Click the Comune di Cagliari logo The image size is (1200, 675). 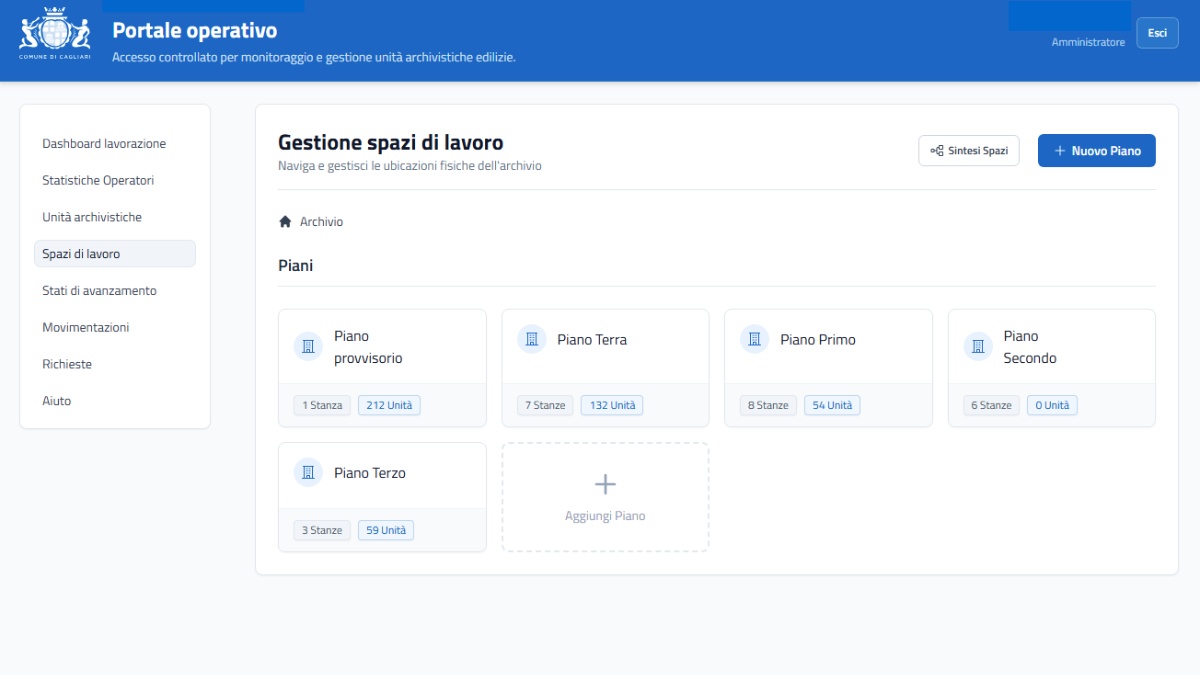point(55,35)
